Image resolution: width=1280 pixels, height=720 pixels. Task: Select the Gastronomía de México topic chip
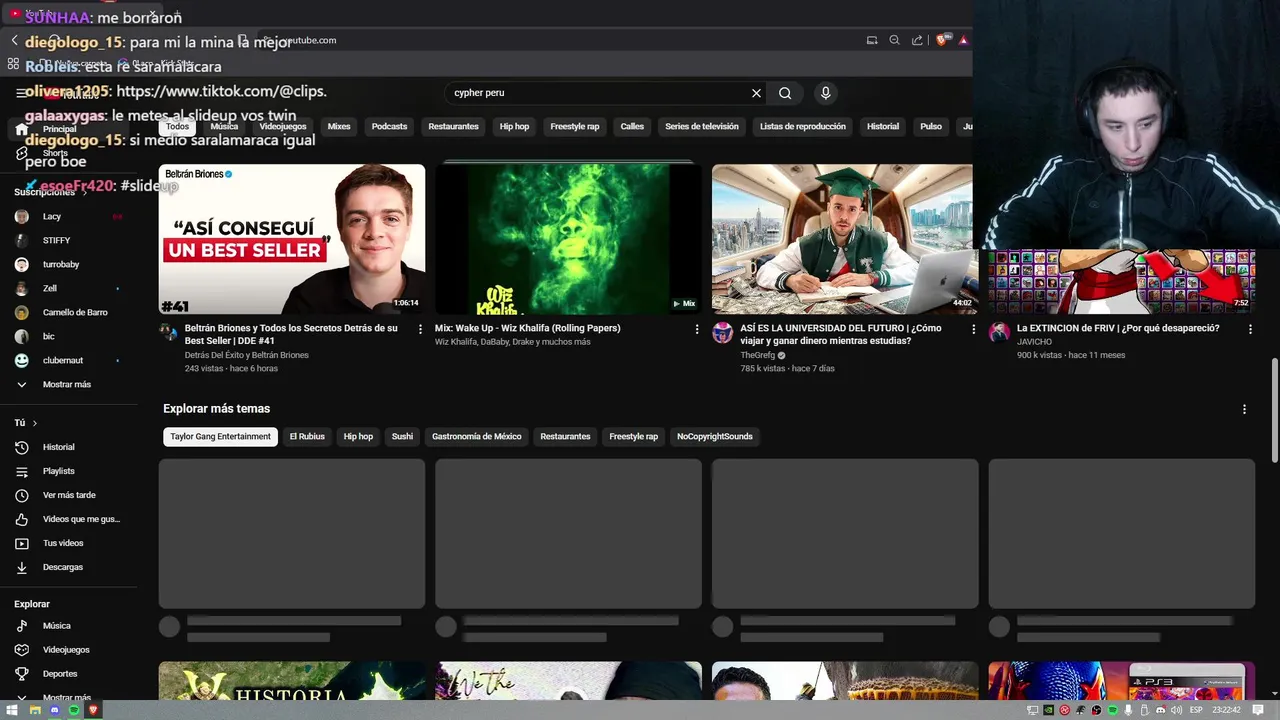[x=477, y=437]
